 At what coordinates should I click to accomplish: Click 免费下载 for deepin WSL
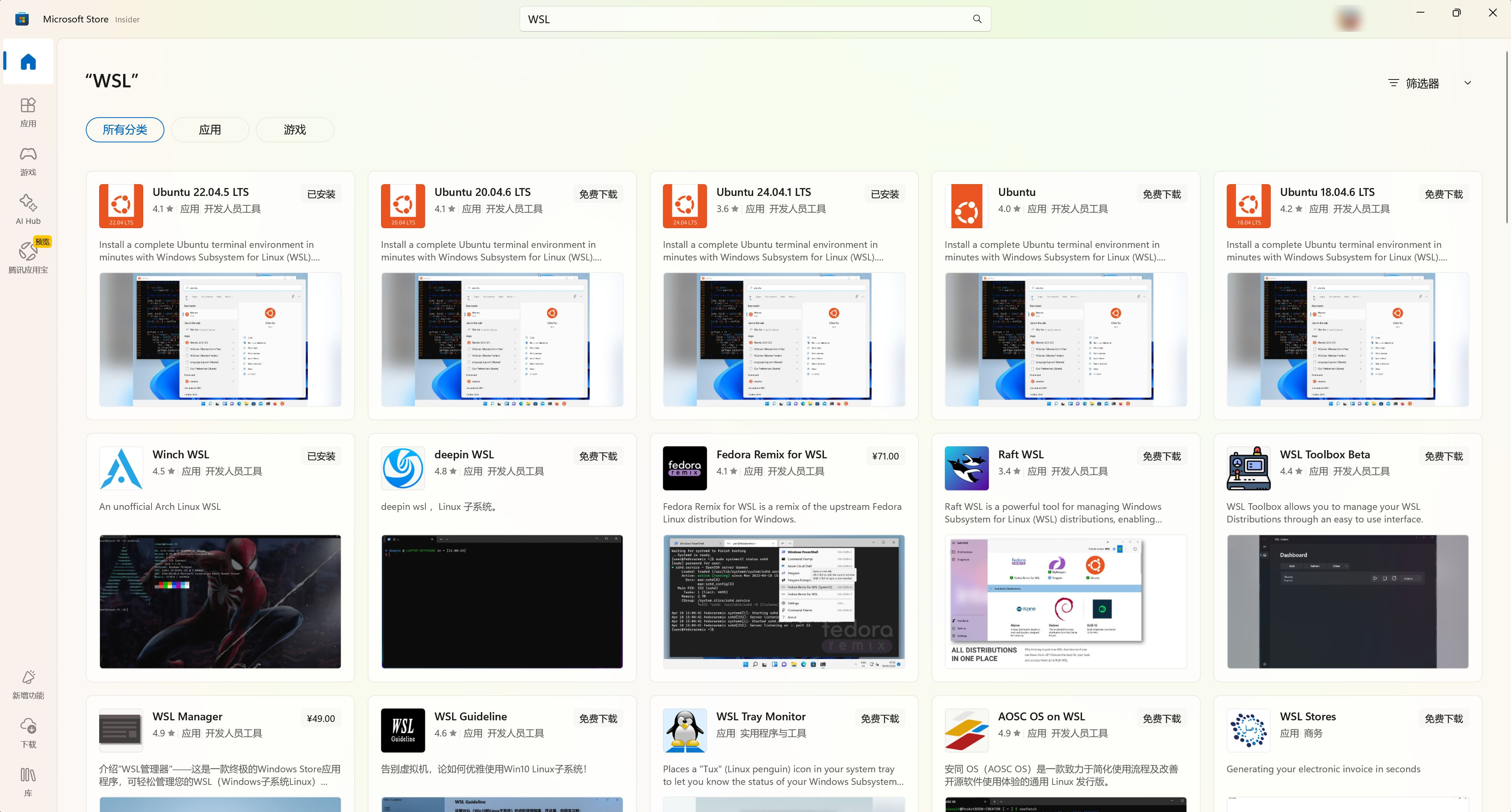click(598, 456)
